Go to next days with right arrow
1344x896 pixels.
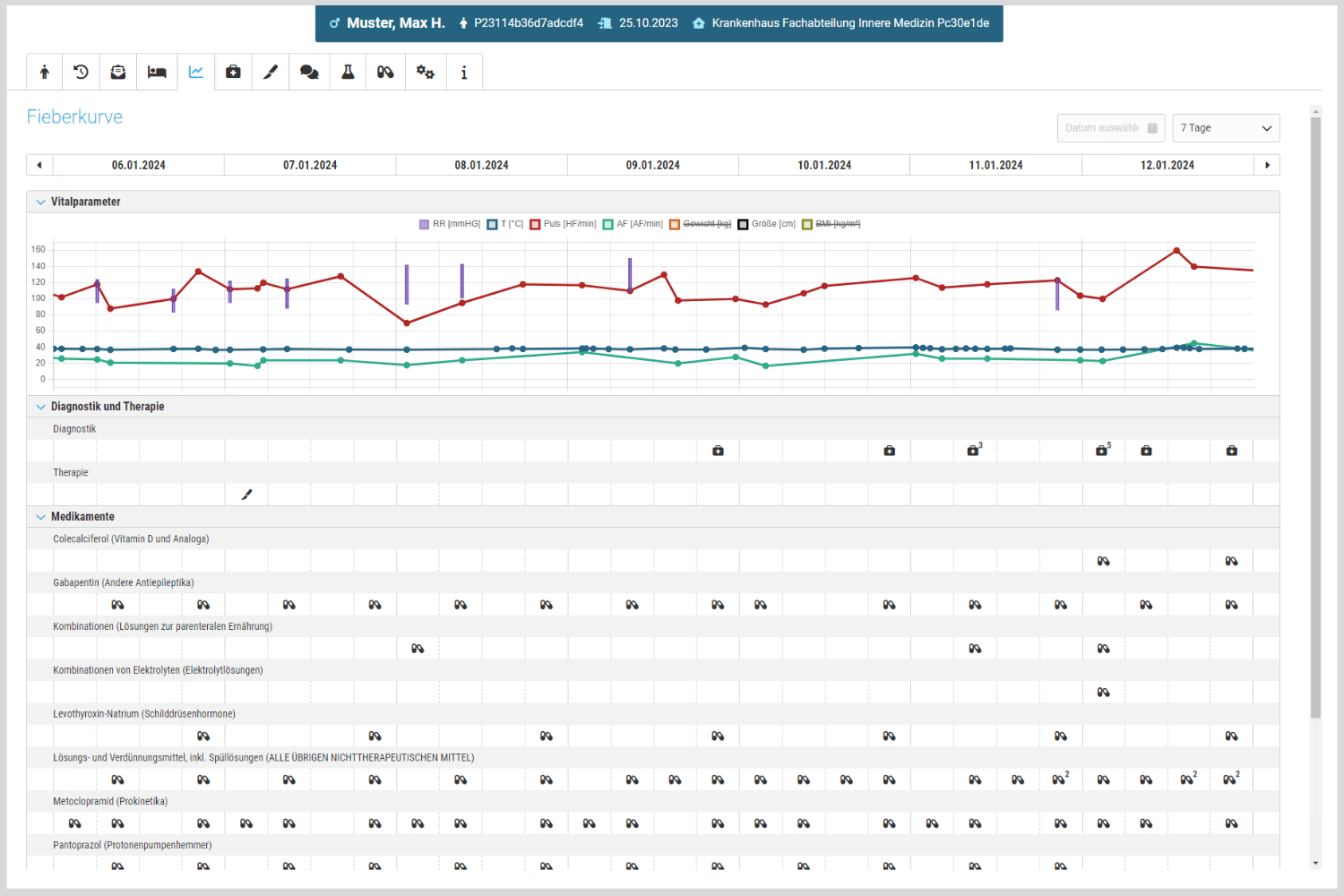tap(1266, 165)
